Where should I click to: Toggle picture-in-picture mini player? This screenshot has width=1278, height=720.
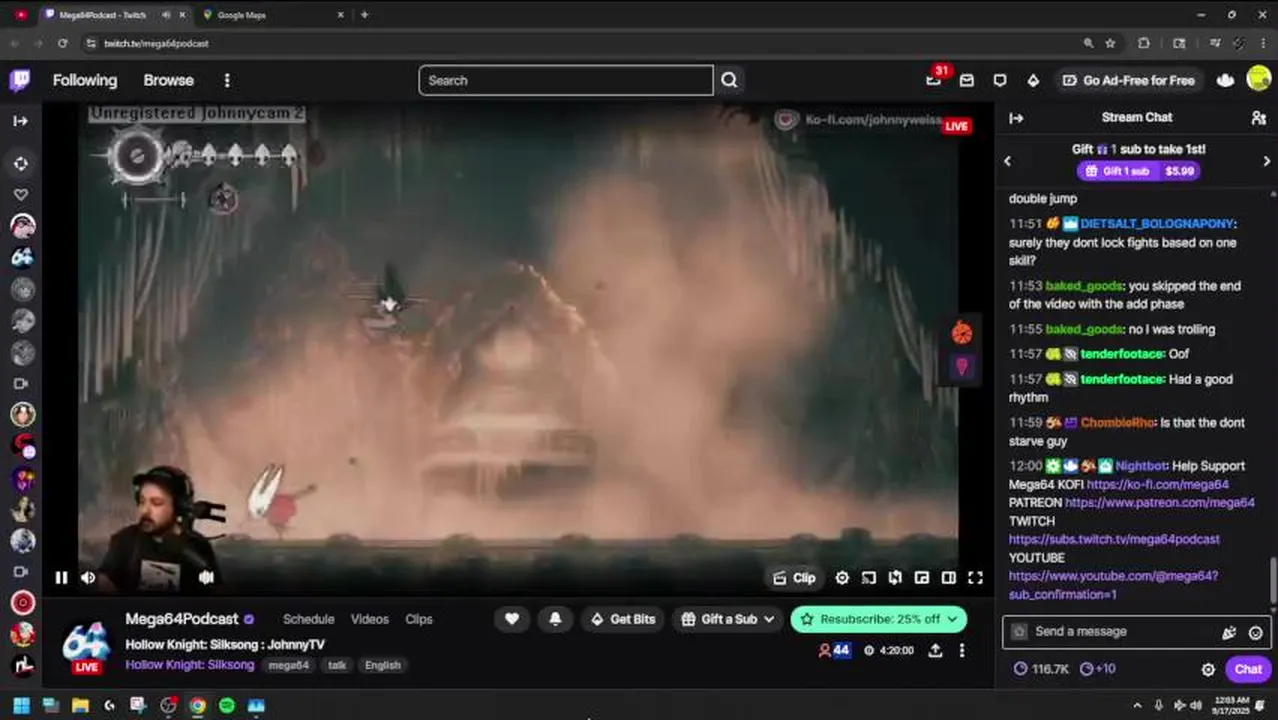[x=922, y=577]
